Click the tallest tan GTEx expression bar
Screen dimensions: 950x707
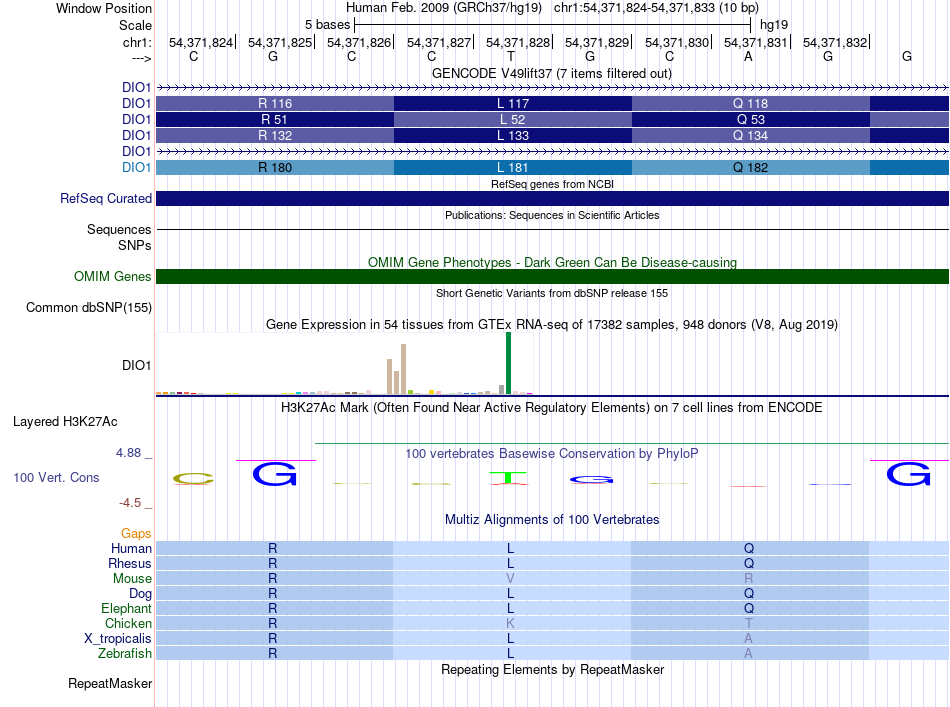point(404,369)
